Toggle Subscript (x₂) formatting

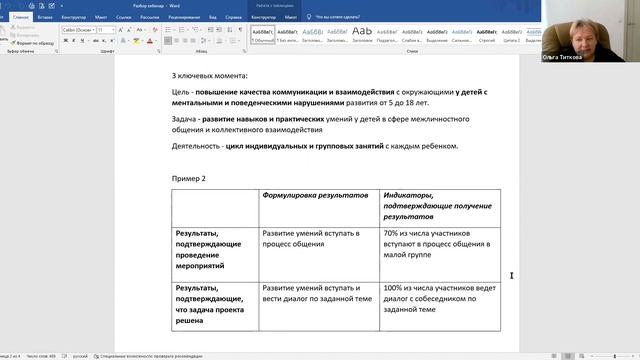tap(104, 41)
